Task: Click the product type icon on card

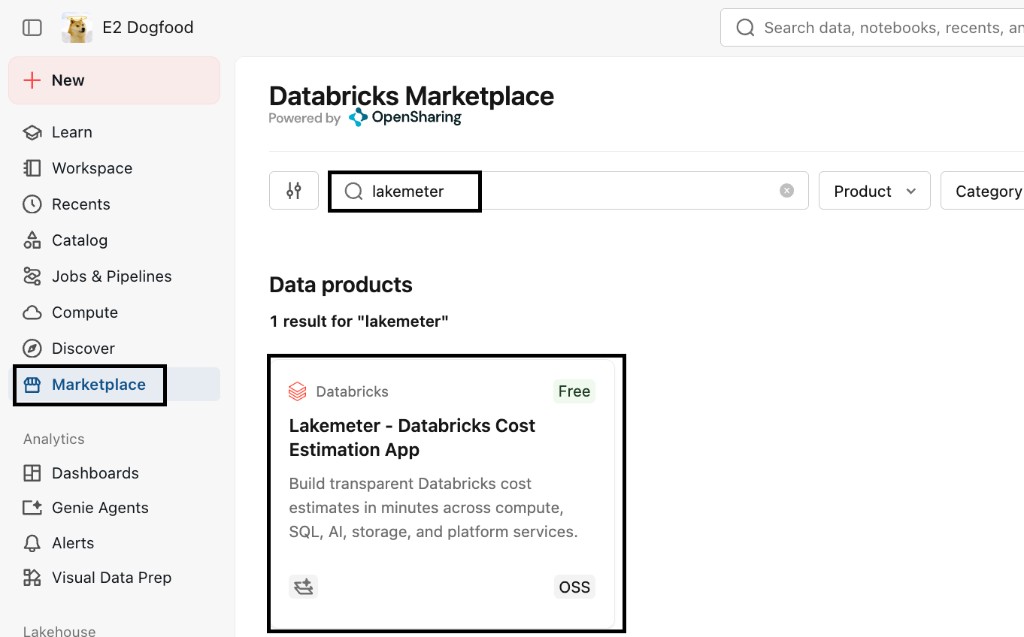Action: coord(303,587)
